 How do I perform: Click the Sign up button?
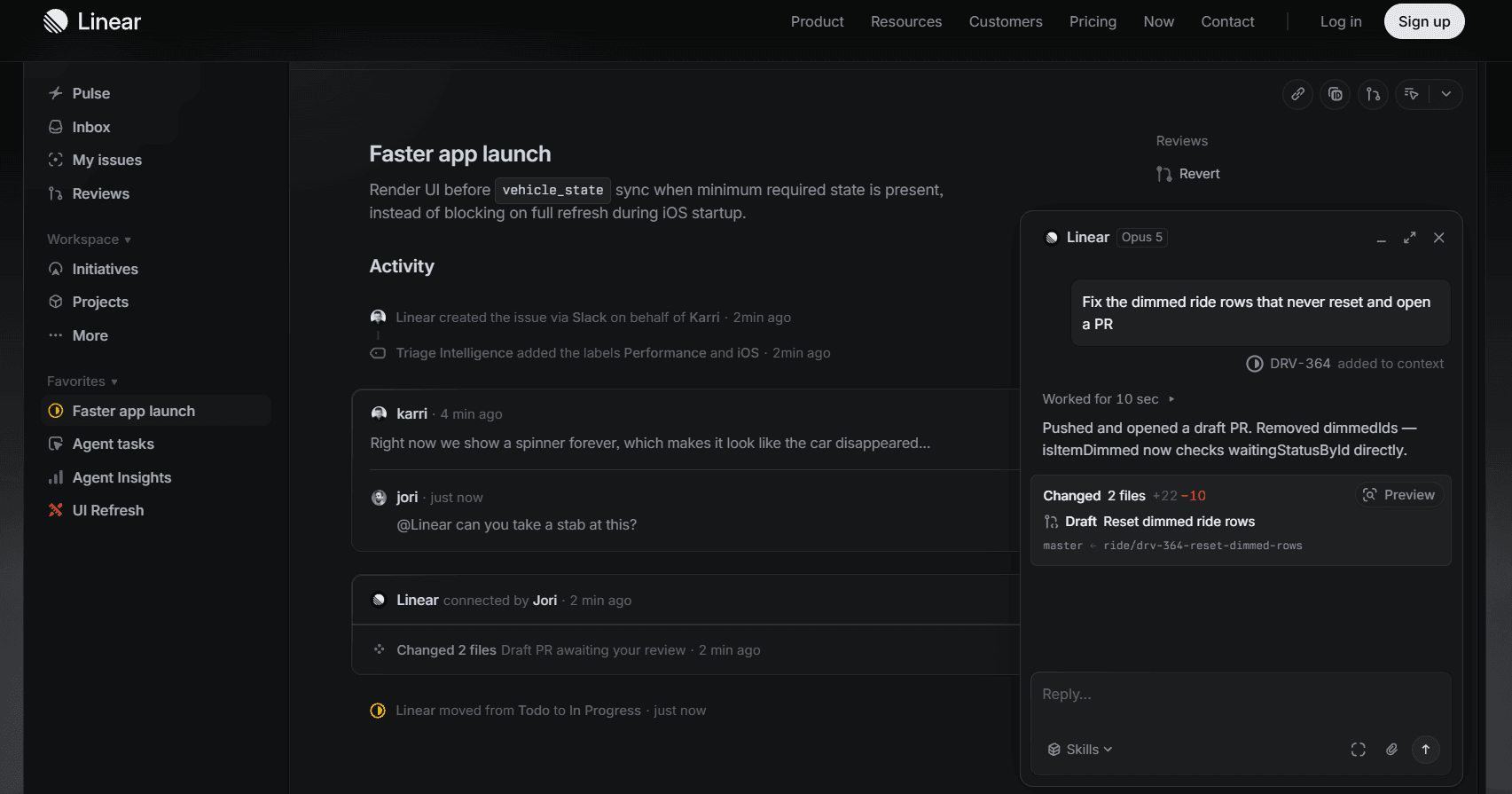(1424, 21)
